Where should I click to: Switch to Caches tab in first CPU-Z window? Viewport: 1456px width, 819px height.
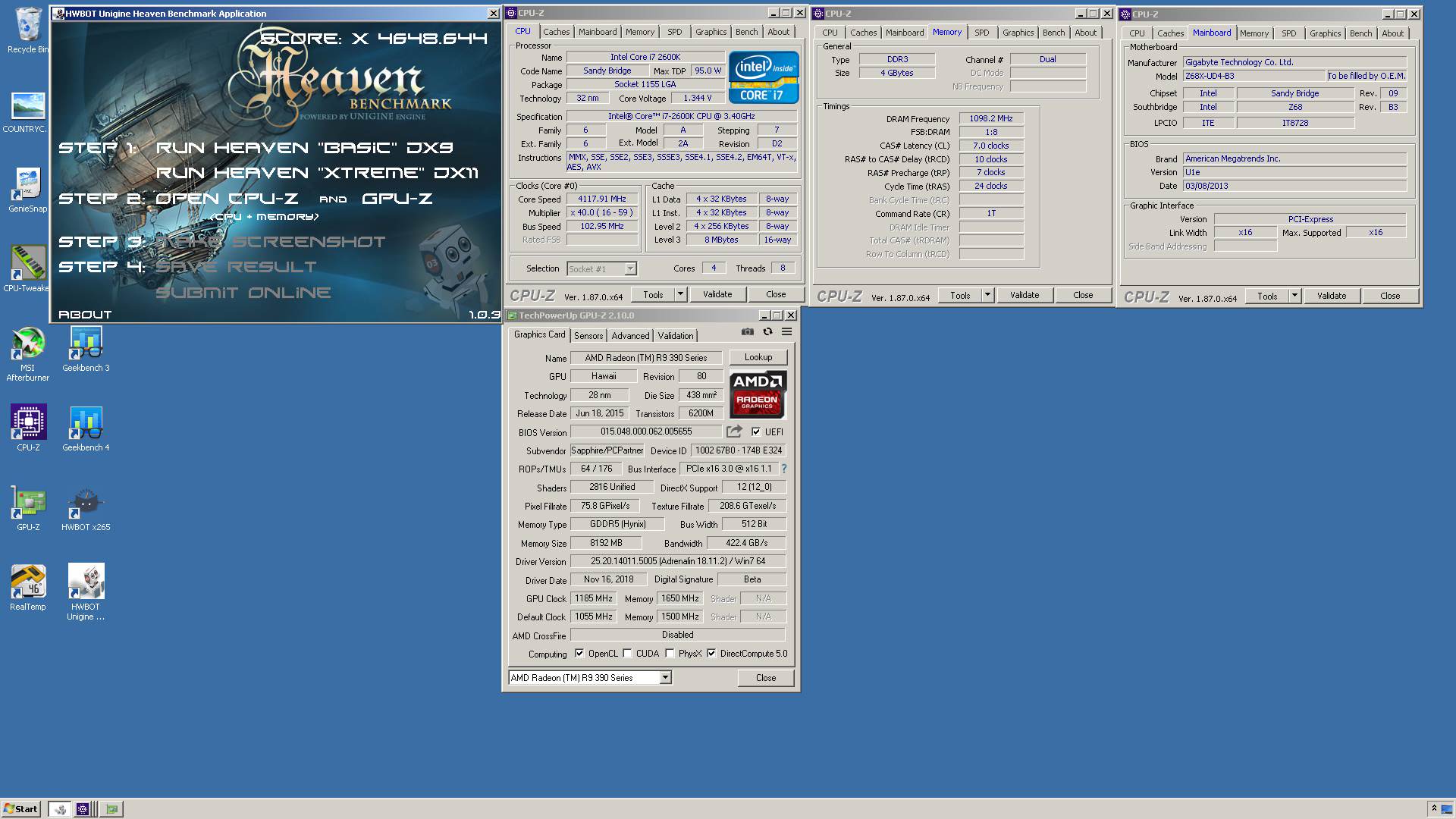[x=556, y=32]
